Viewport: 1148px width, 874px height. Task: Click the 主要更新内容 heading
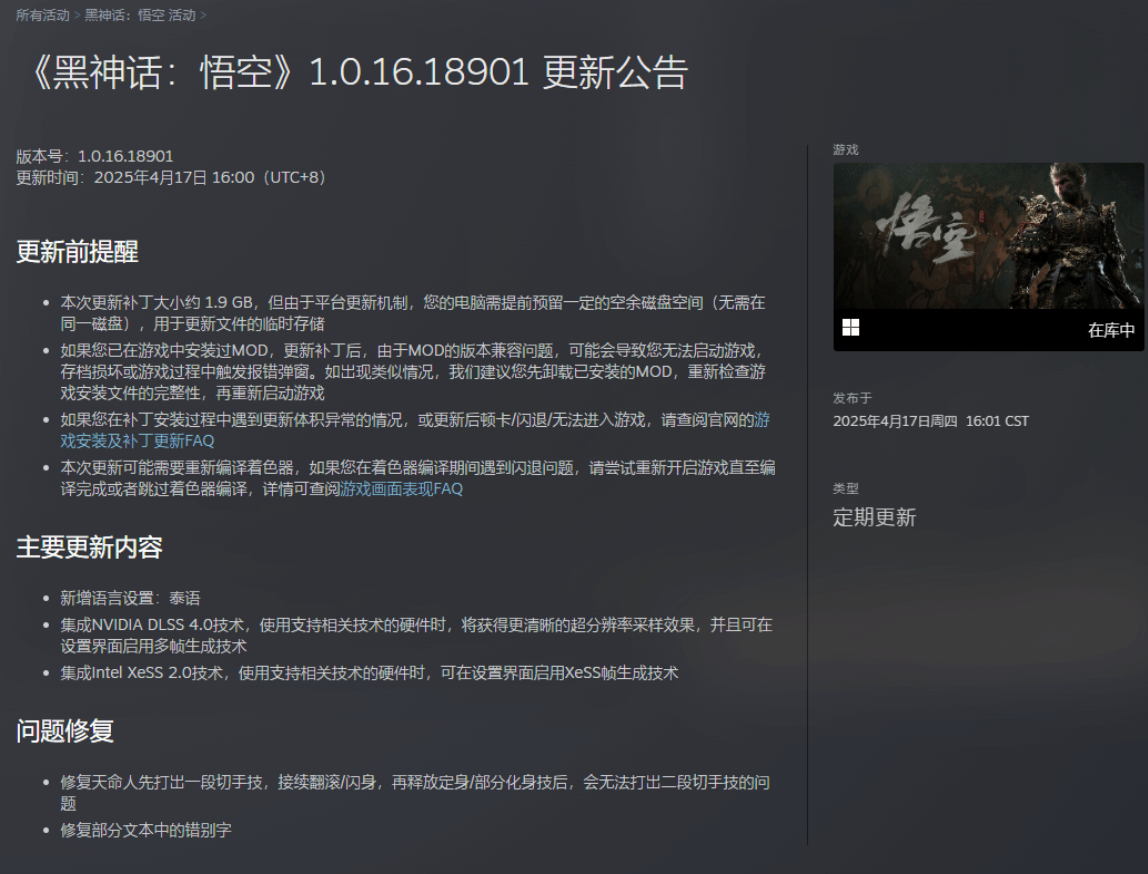tap(89, 548)
